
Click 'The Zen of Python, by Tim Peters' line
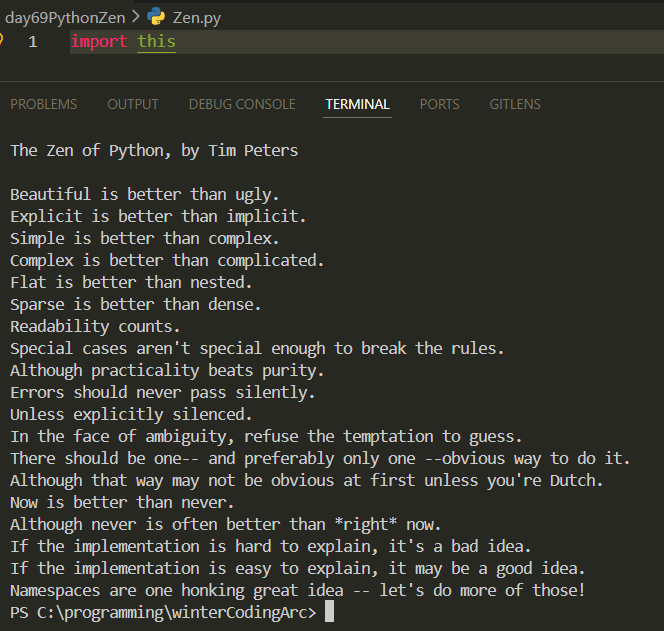[154, 151]
